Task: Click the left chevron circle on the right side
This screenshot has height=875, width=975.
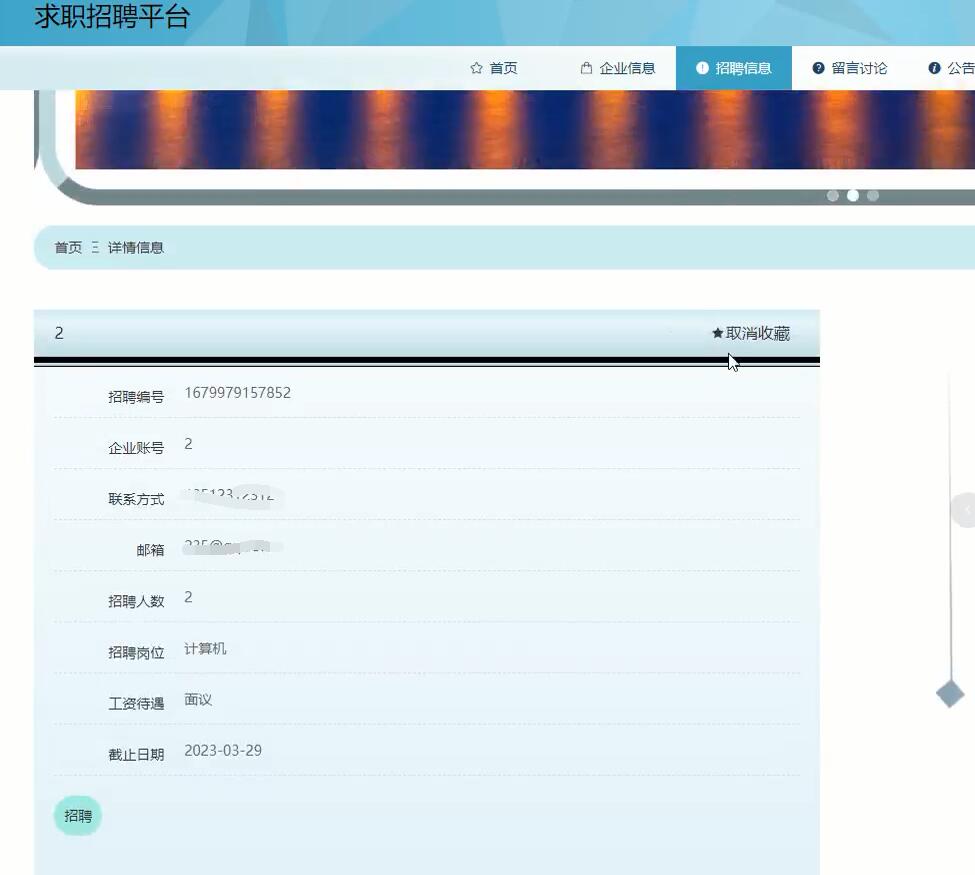Action: coord(966,510)
